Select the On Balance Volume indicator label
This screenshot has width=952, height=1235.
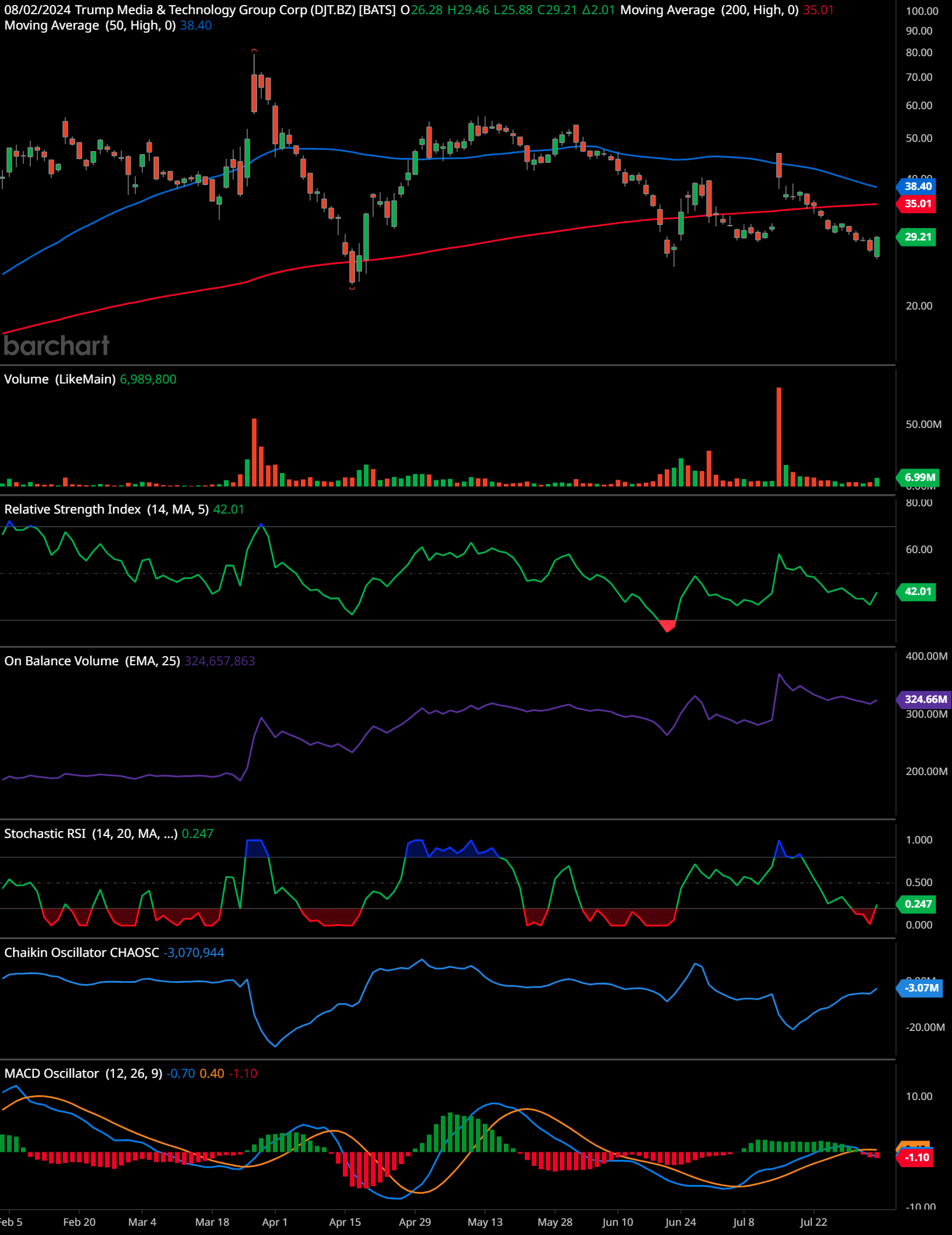[x=92, y=661]
